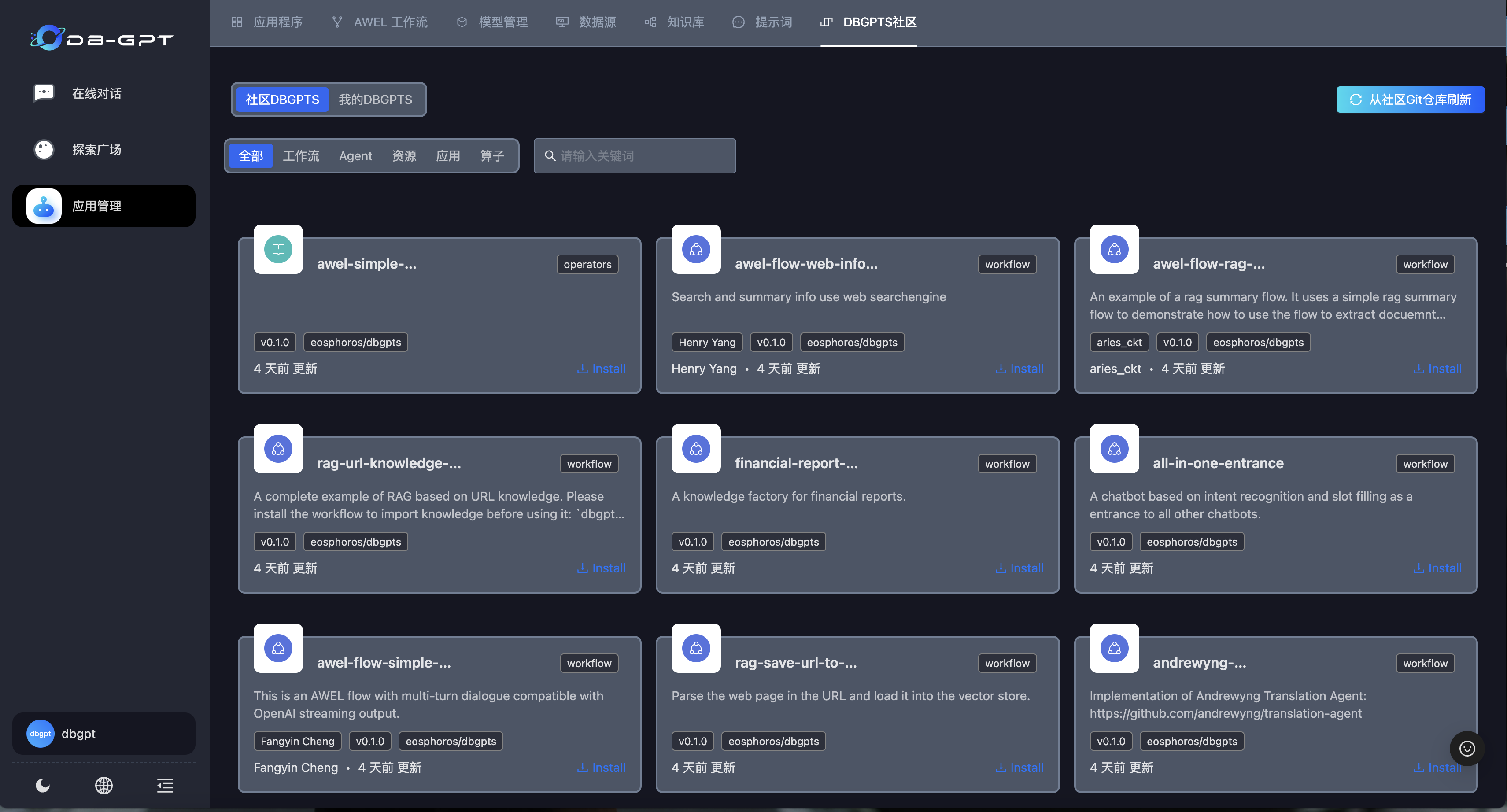Toggle dark mode moon icon
The image size is (1507, 812).
[43, 785]
